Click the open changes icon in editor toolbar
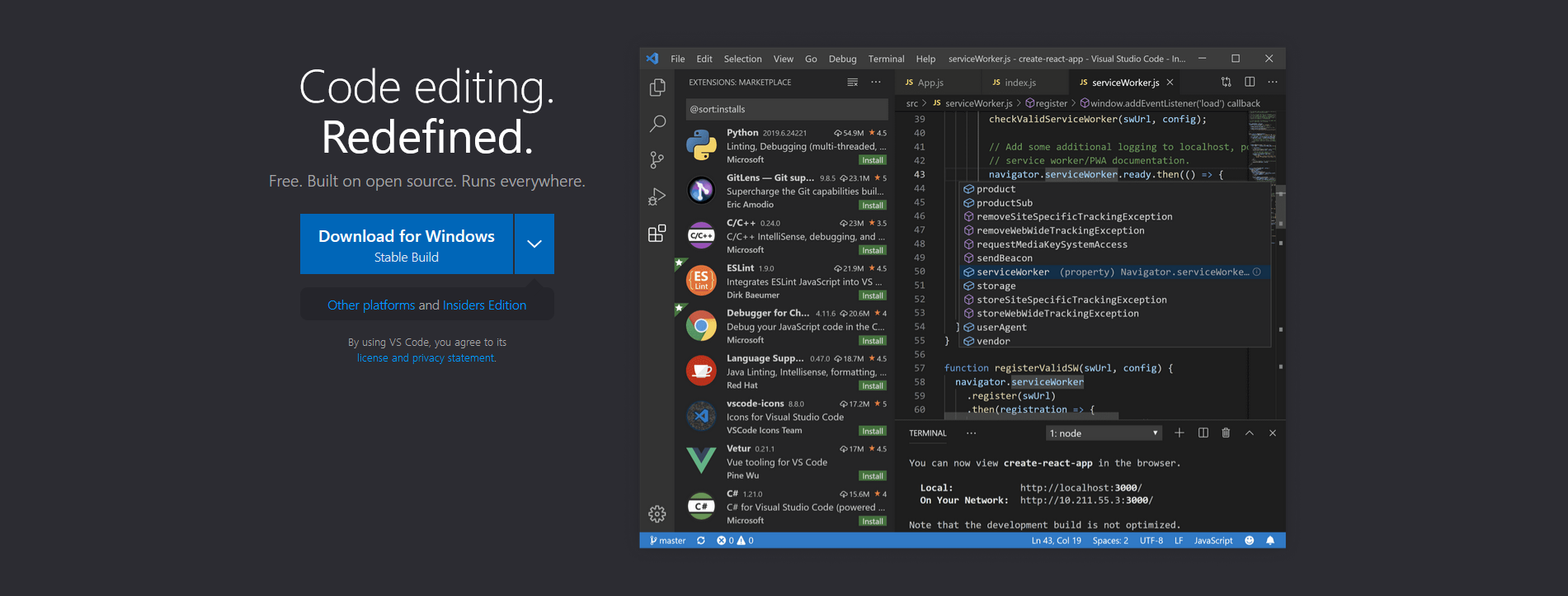 [1227, 82]
